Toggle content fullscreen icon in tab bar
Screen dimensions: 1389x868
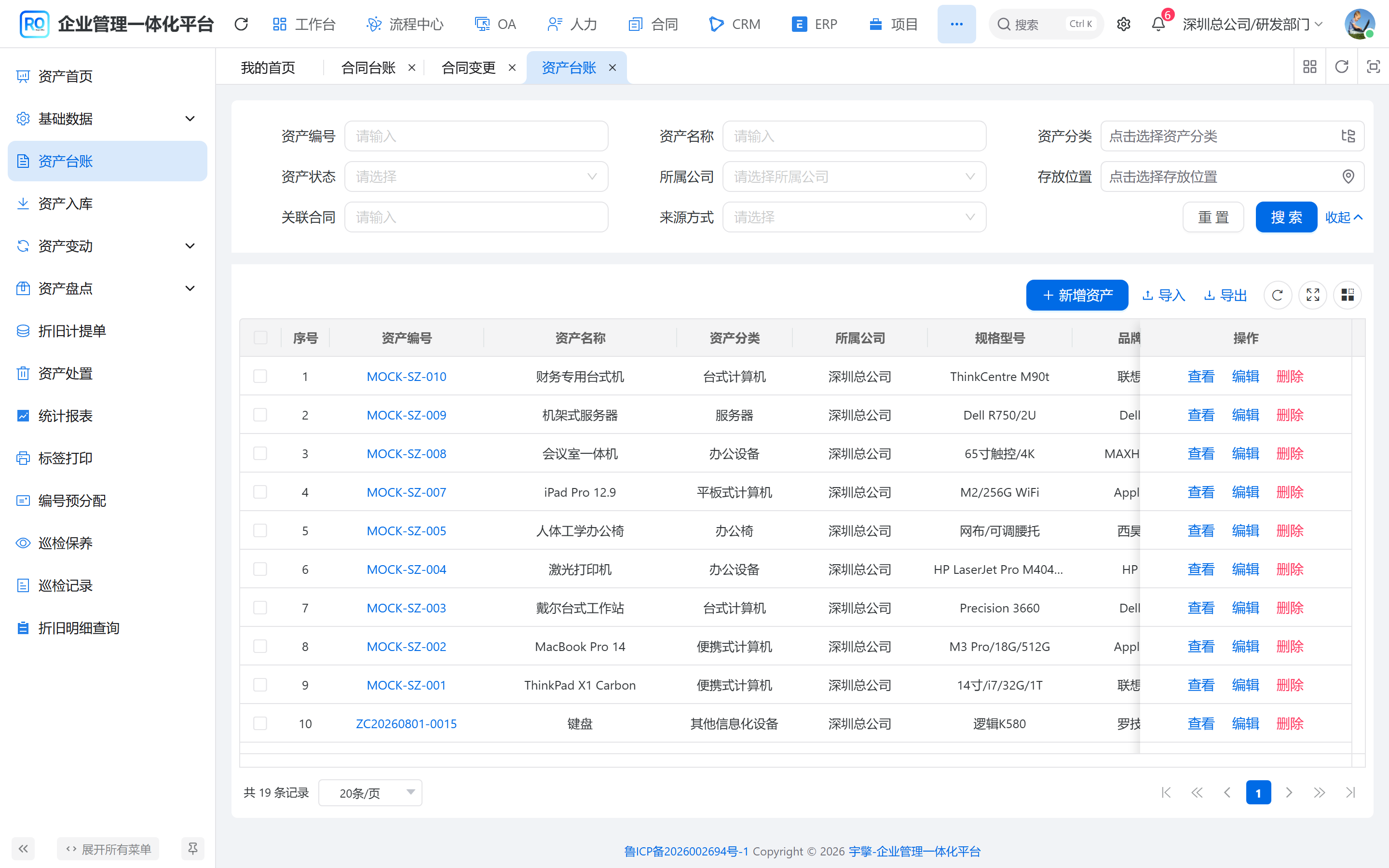point(1373,67)
